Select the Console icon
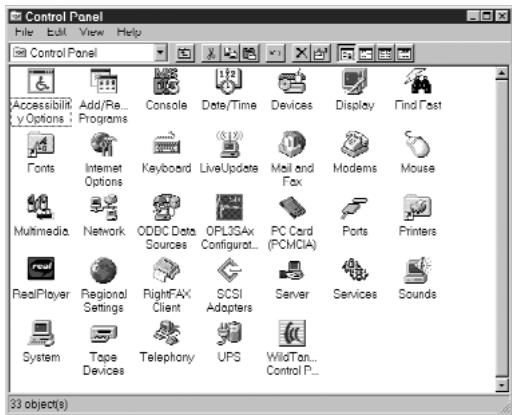 click(x=166, y=81)
